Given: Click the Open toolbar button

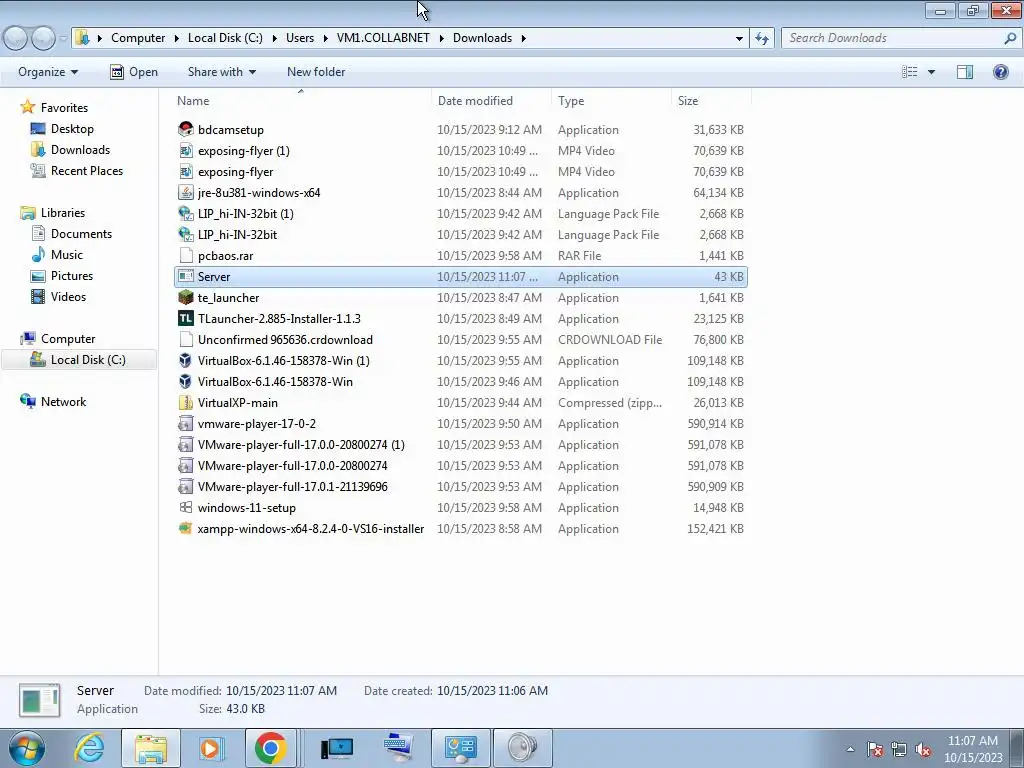Looking at the screenshot, I should tap(134, 72).
